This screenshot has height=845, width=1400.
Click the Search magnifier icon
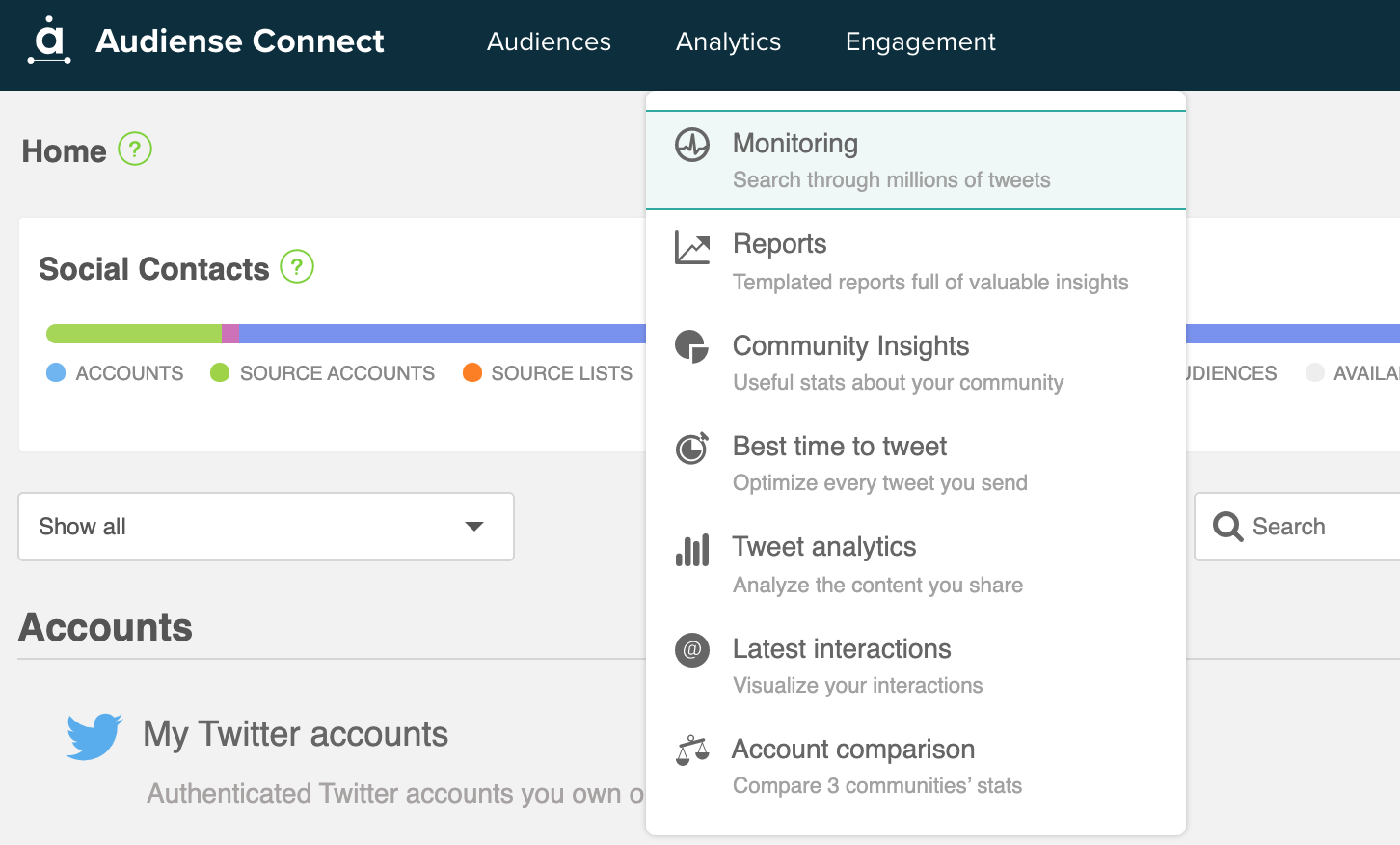point(1227,527)
